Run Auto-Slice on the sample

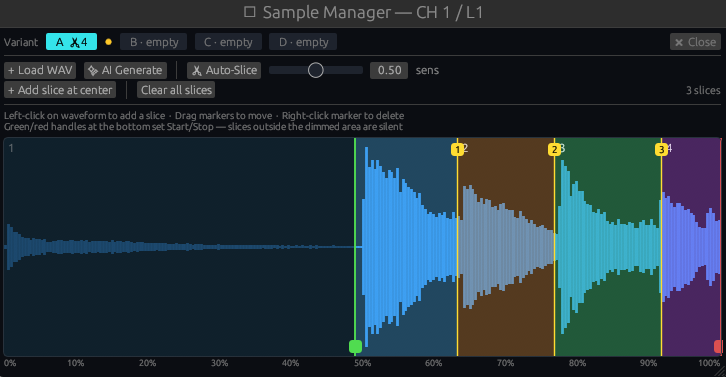[224, 70]
